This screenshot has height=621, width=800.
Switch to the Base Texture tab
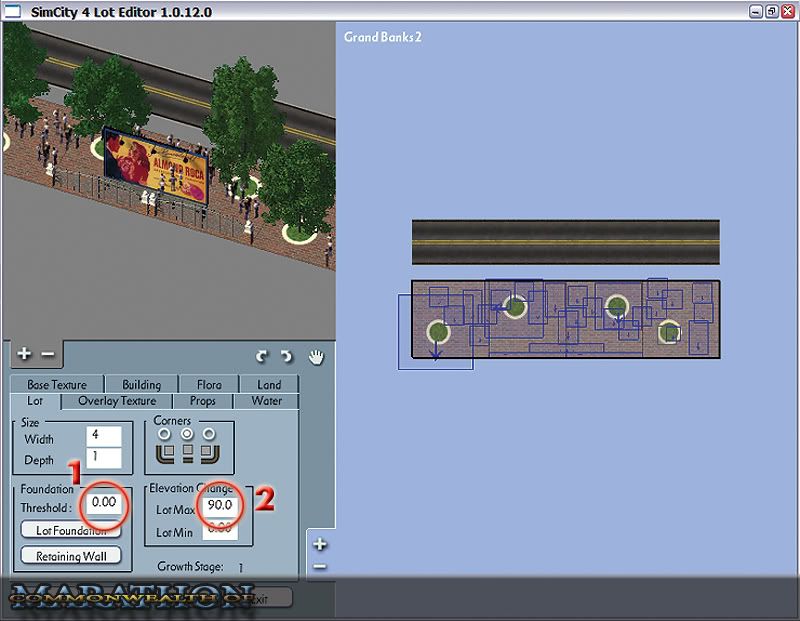click(x=56, y=385)
